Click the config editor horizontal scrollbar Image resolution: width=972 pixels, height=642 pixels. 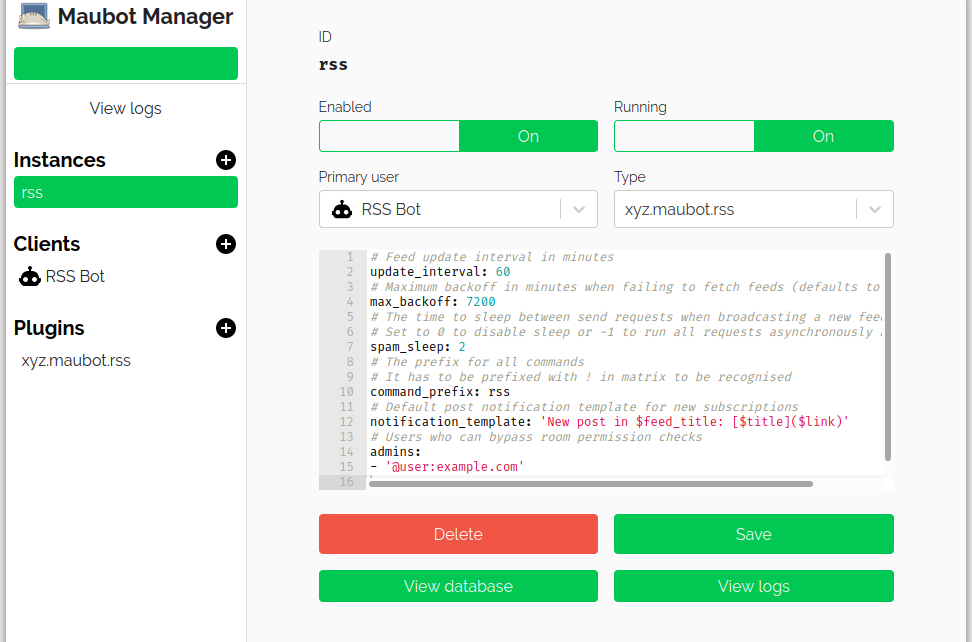591,484
